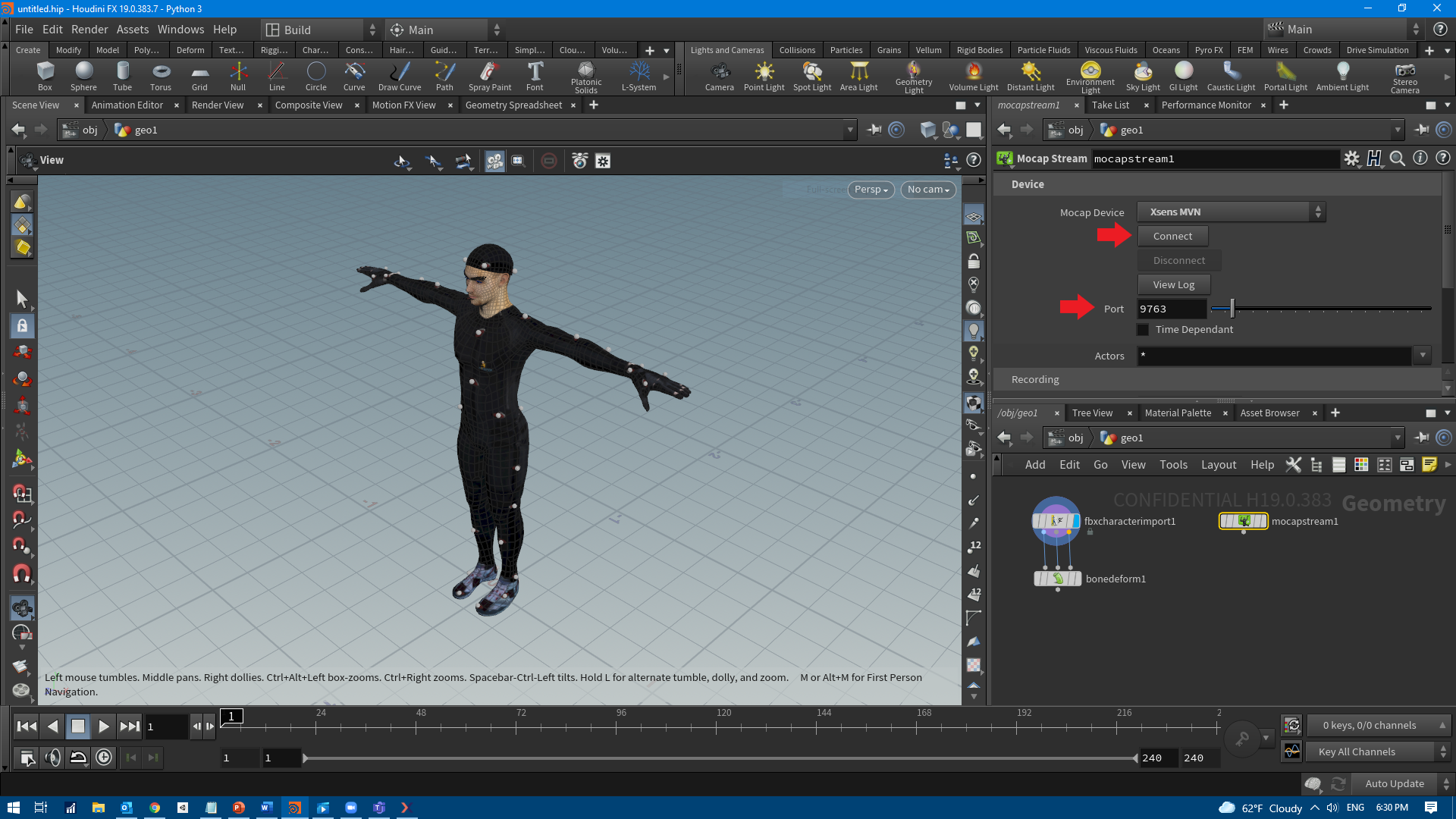Click the Disconnect button

pos(1179,261)
